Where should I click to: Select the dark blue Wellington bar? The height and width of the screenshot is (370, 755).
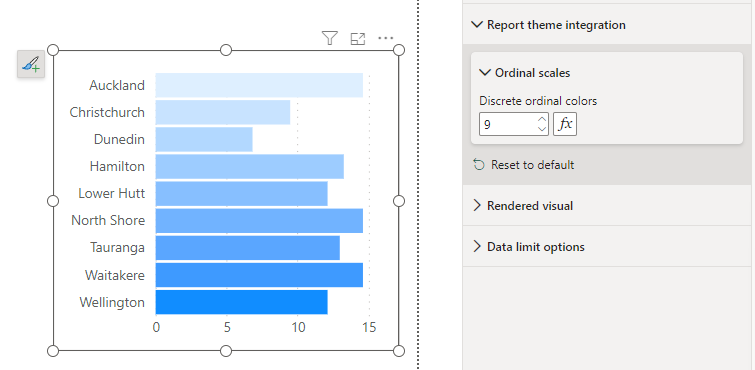coord(242,302)
